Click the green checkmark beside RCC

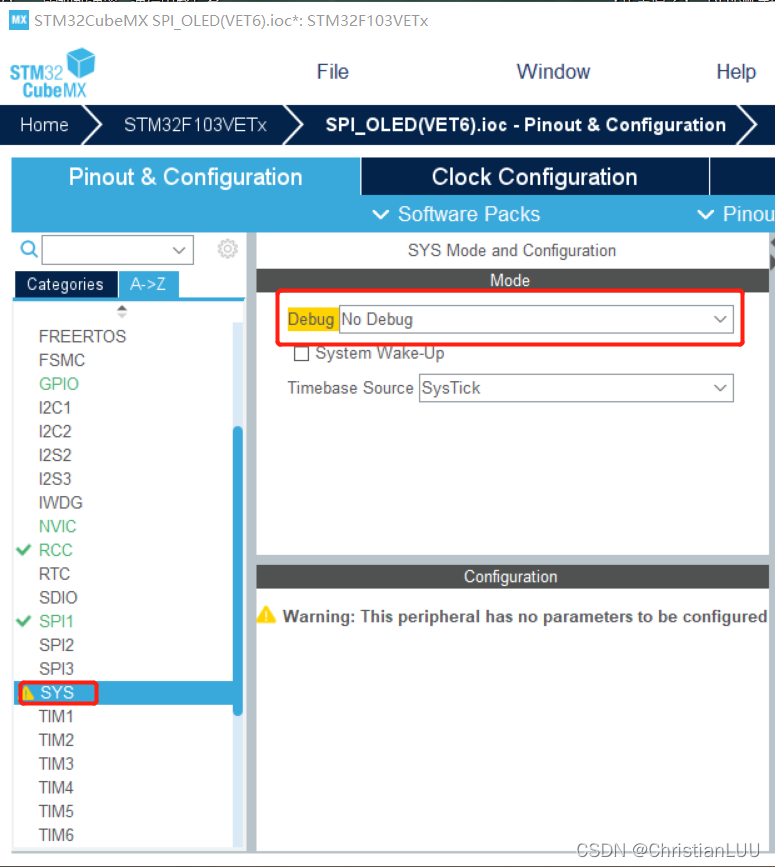(x=24, y=550)
